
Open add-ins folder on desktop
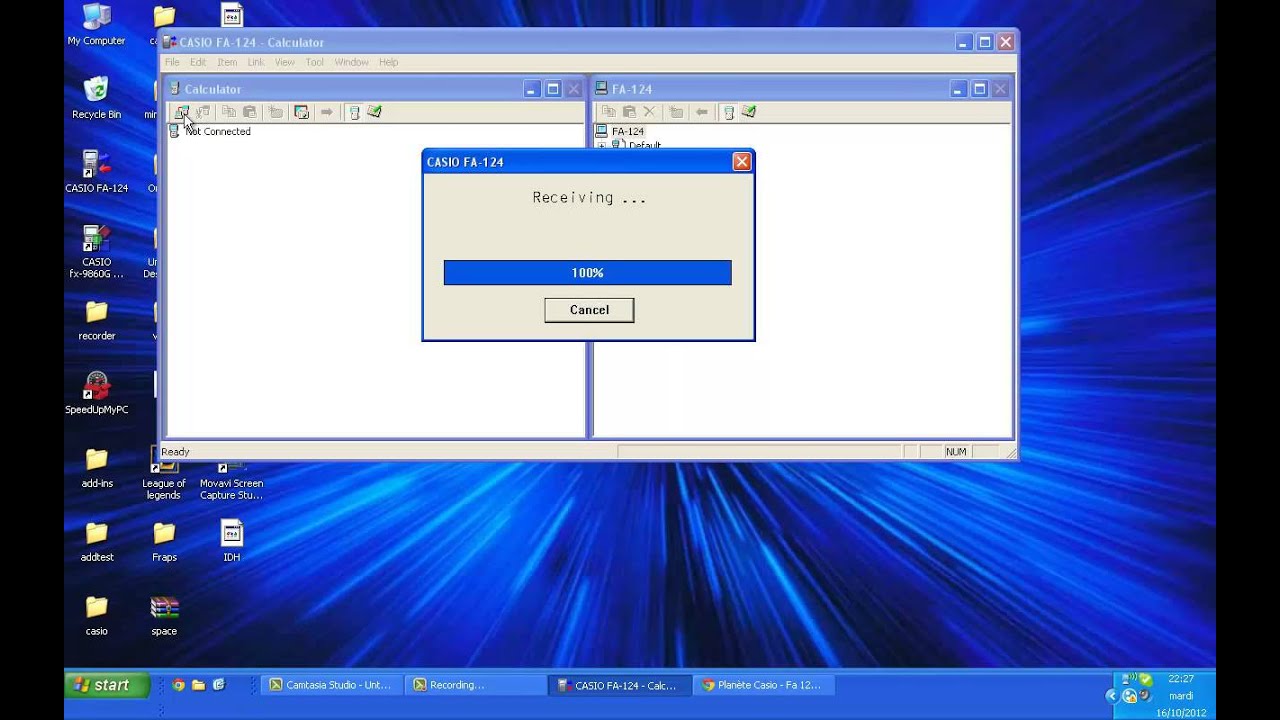coord(97,467)
